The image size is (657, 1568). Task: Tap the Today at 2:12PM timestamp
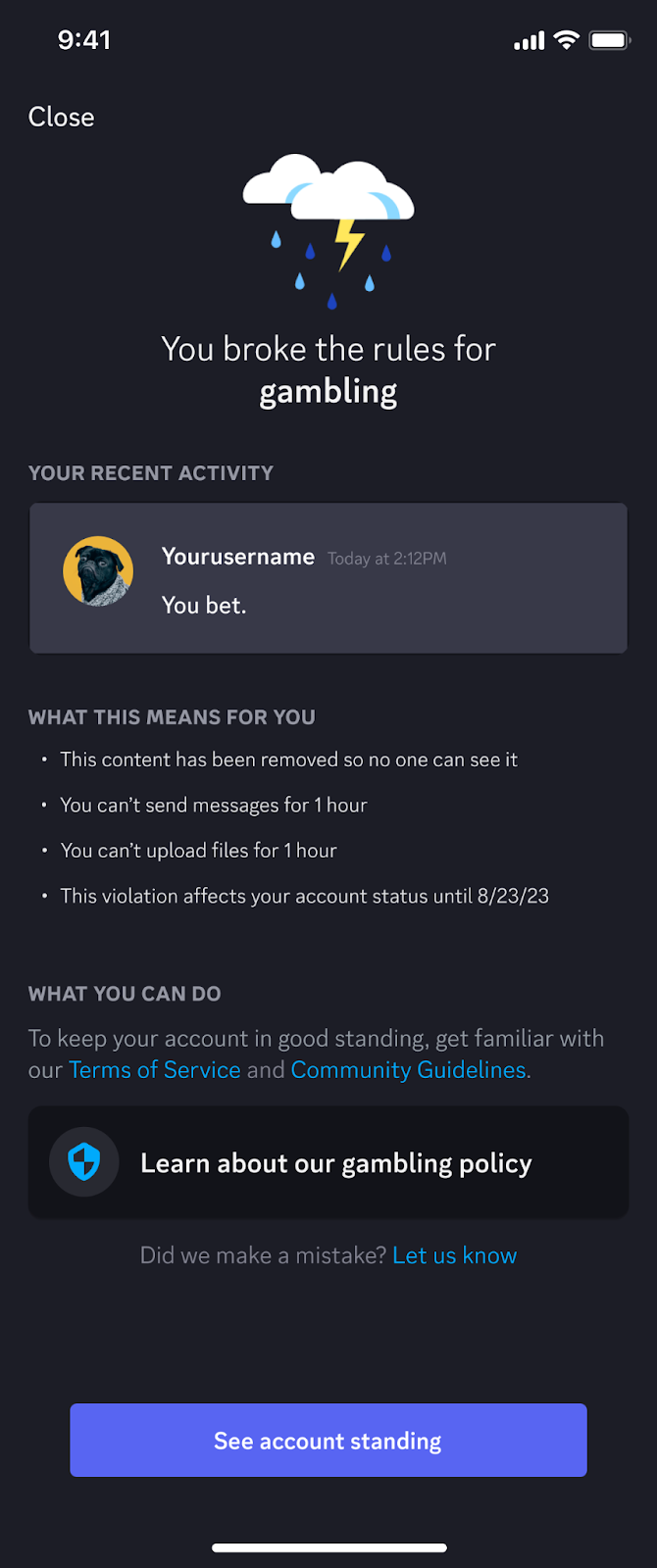(x=387, y=559)
